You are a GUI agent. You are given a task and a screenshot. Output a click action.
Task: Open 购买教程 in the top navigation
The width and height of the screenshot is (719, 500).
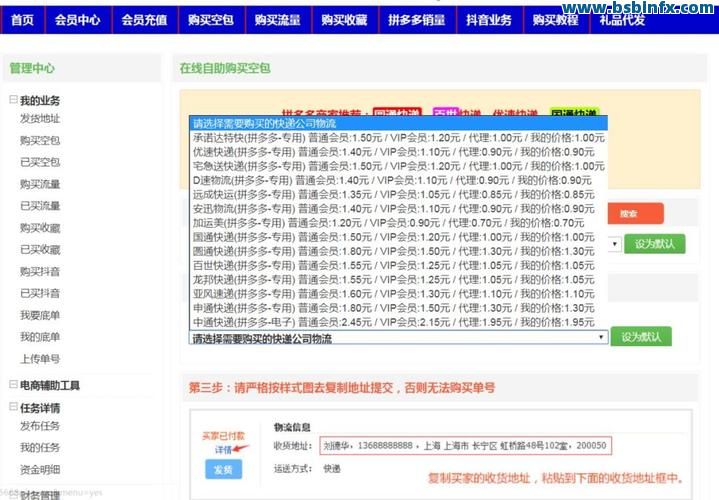pyautogui.click(x=555, y=19)
